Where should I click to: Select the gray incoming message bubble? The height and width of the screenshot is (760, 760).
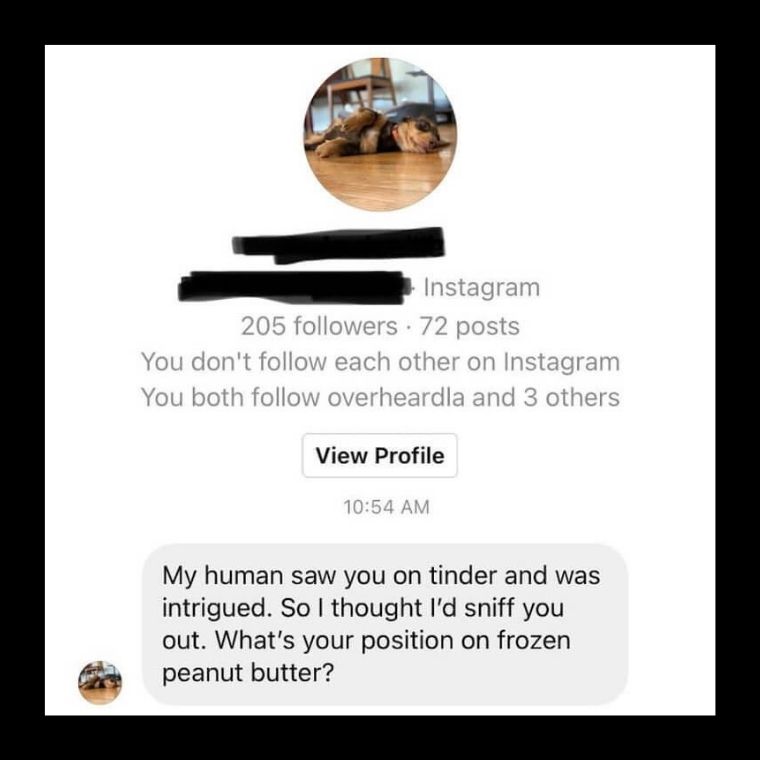(x=385, y=624)
